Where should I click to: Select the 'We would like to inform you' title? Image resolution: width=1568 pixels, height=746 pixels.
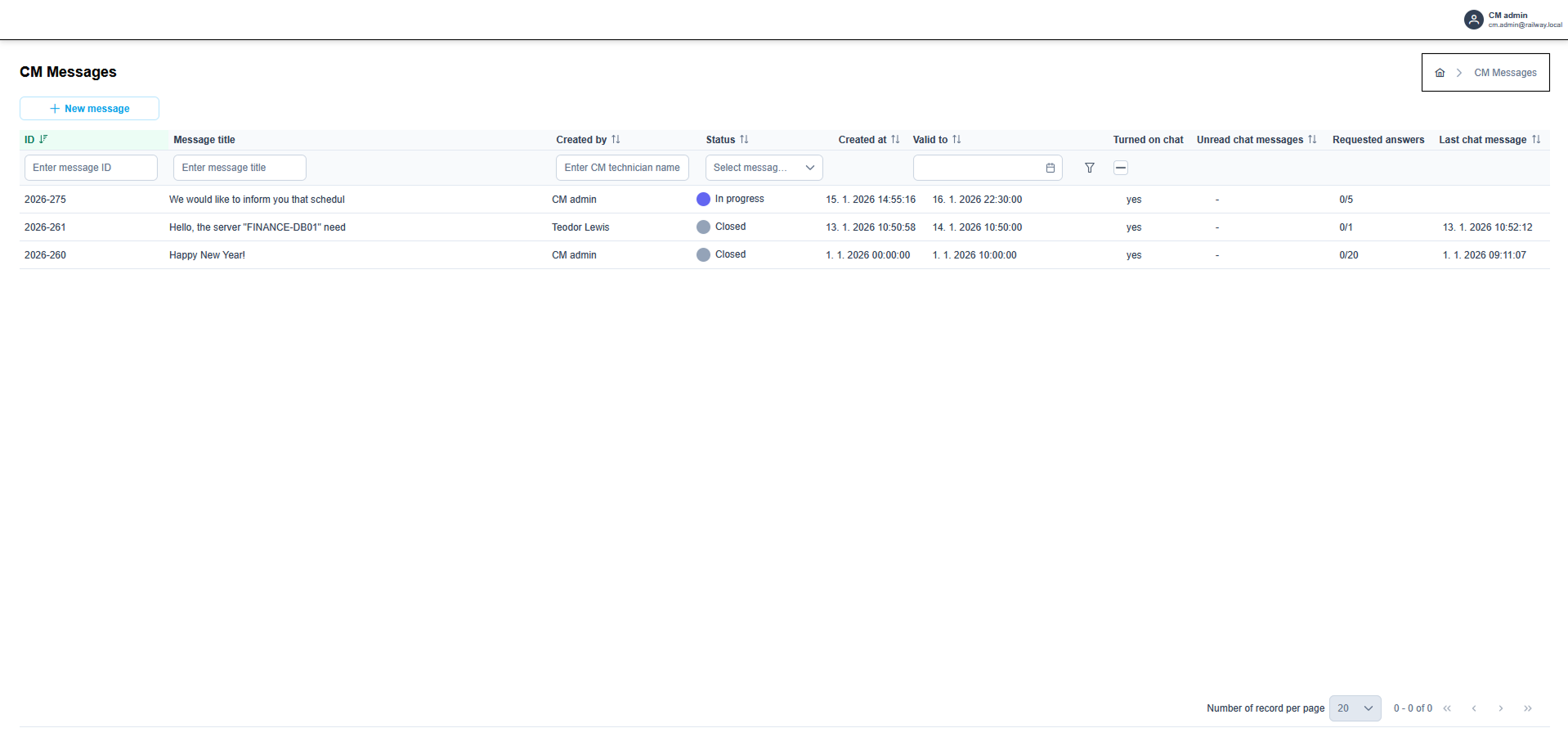pos(257,200)
